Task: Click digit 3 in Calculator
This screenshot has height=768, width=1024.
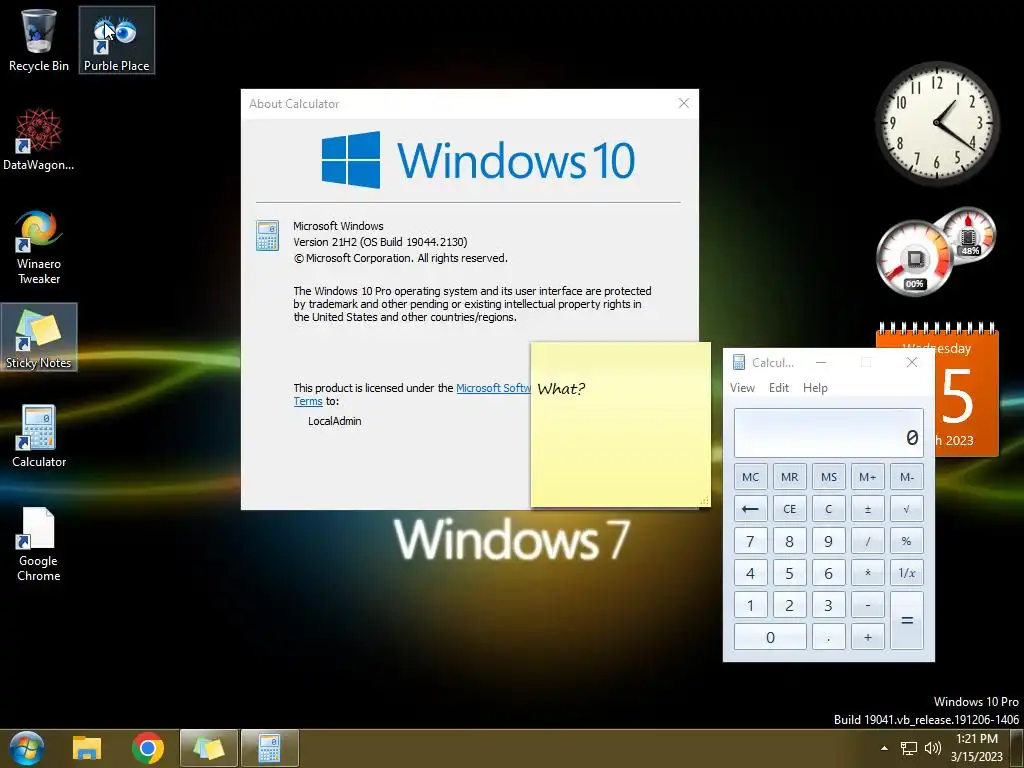Action: [x=829, y=605]
